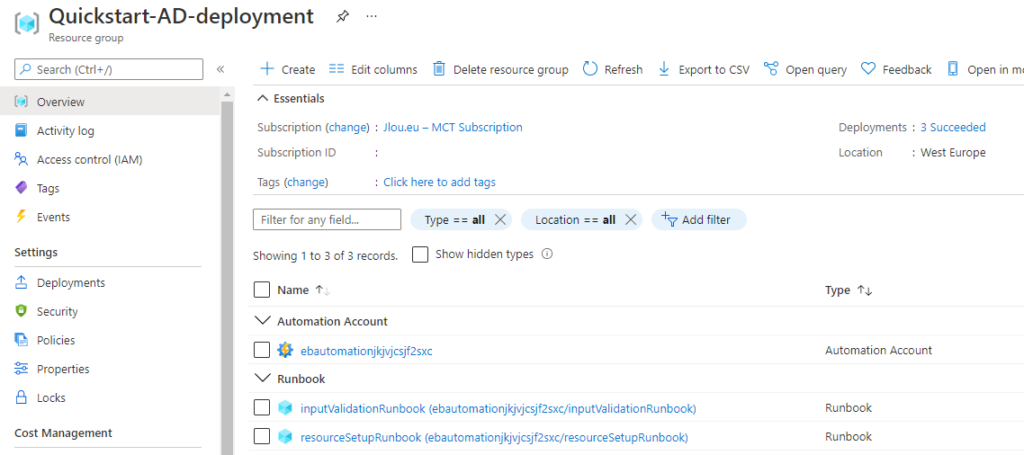Check the ebautomationjkjvjcsjf2sxc row checkbox
This screenshot has height=455, width=1024.
(261, 351)
